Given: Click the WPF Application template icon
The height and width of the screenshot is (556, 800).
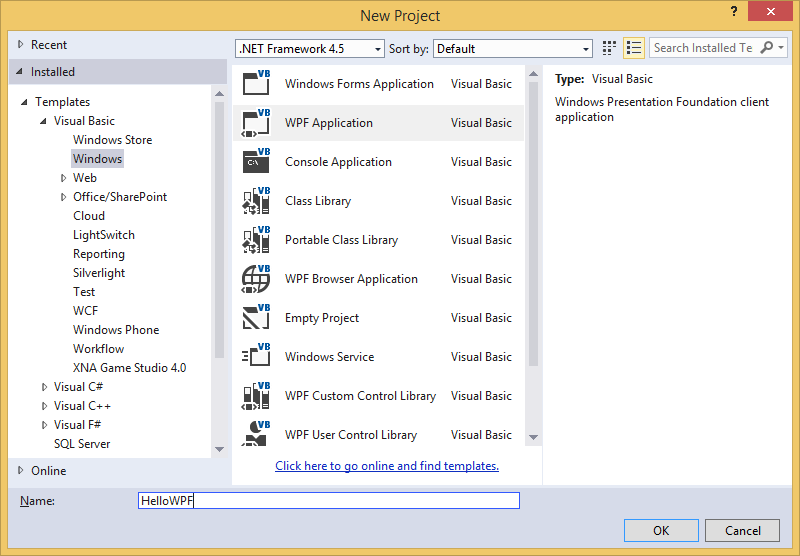Looking at the screenshot, I should 256,122.
